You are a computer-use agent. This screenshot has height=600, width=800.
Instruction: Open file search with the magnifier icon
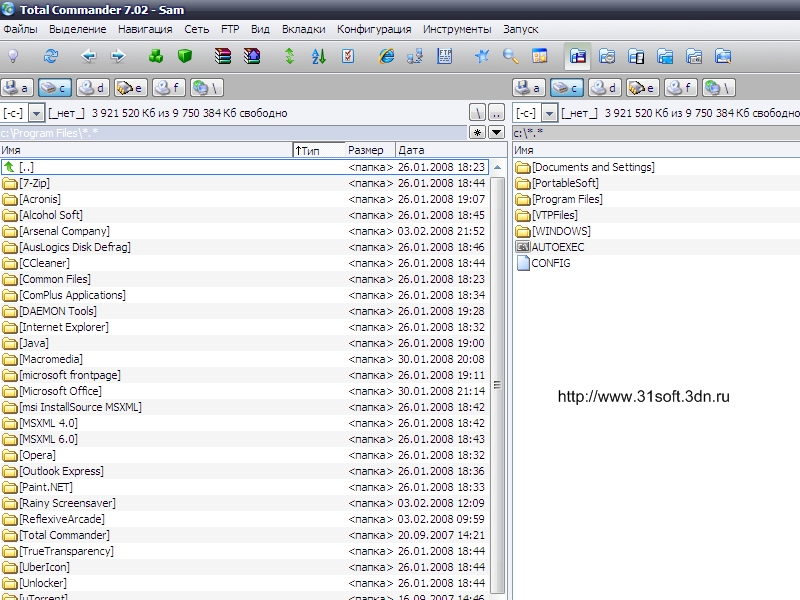click(511, 56)
